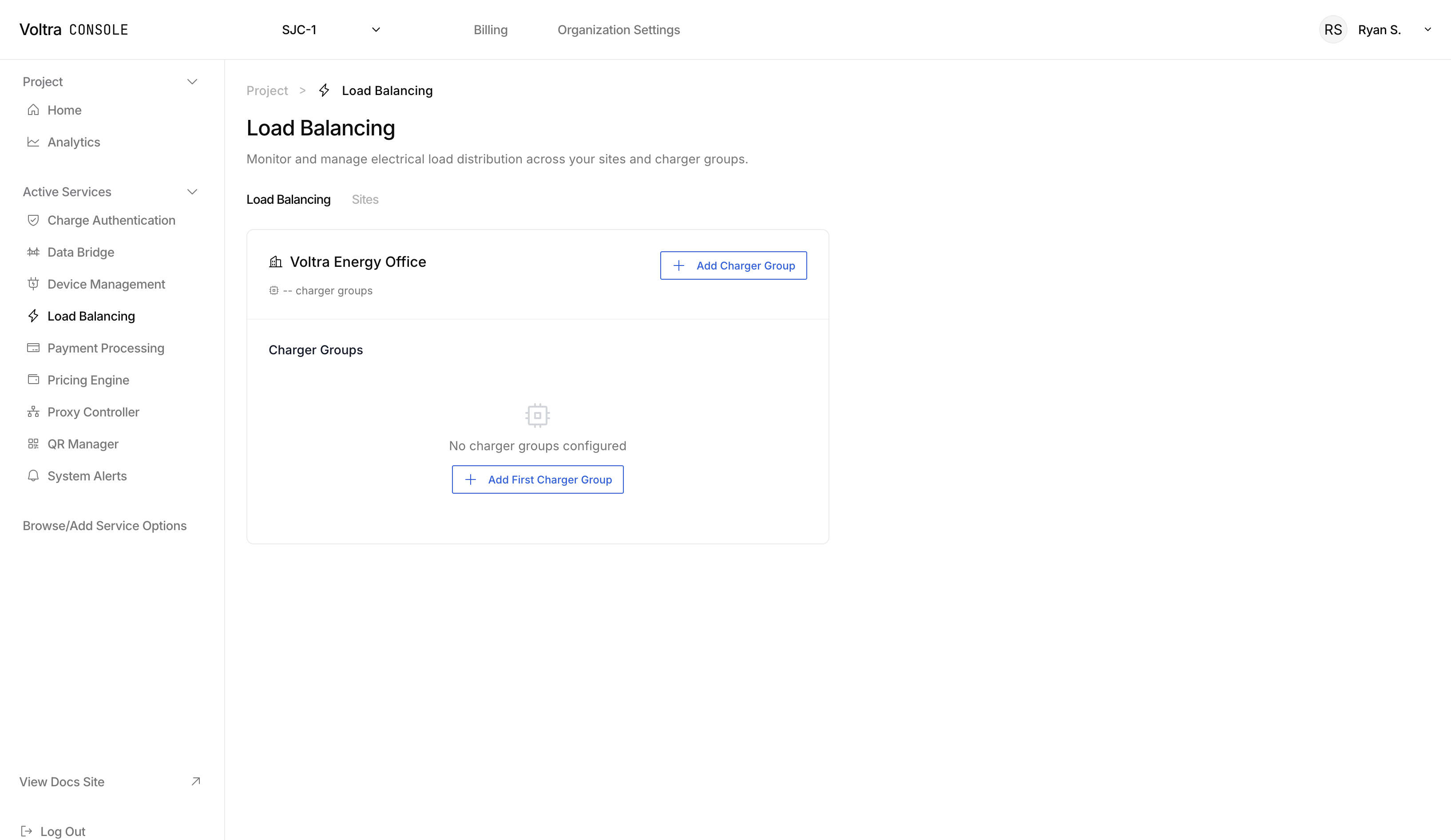The image size is (1451, 840).
Task: Collapse the Project section in the sidebar
Action: tap(192, 81)
